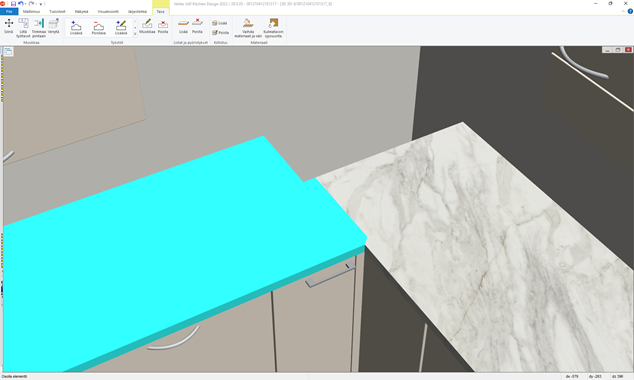This screenshot has width=634, height=380.
Task: Restore the inner 3D view window
Action: point(617,50)
